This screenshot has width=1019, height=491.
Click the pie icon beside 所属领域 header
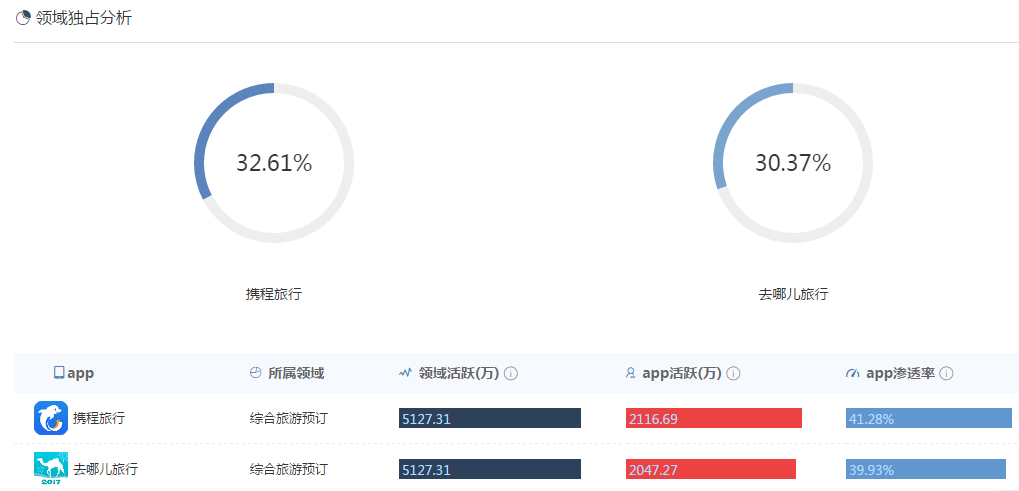click(255, 373)
